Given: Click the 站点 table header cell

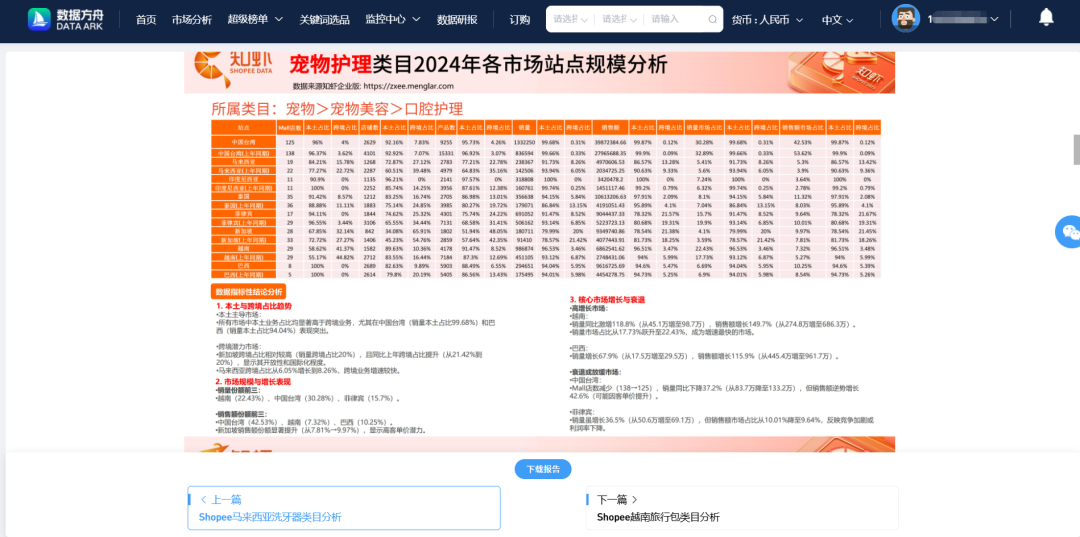Looking at the screenshot, I should tap(243, 127).
